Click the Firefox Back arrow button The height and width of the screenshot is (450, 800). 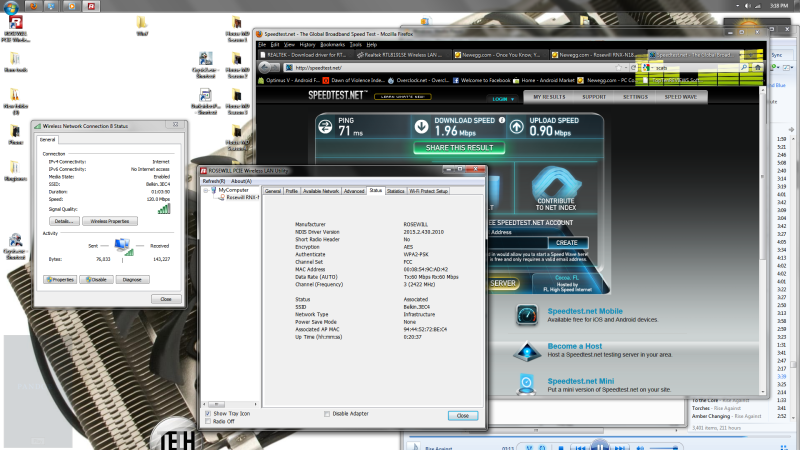click(265, 67)
